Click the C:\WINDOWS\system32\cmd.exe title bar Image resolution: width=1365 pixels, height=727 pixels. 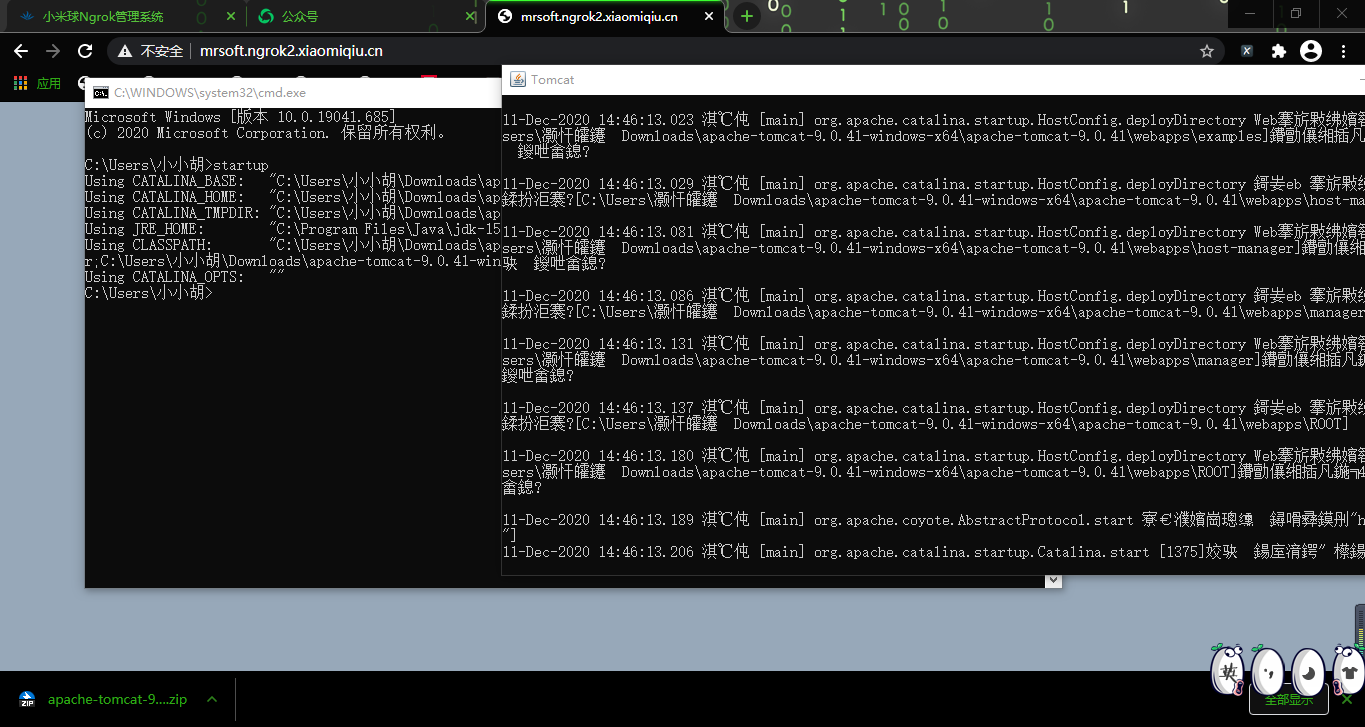point(293,92)
